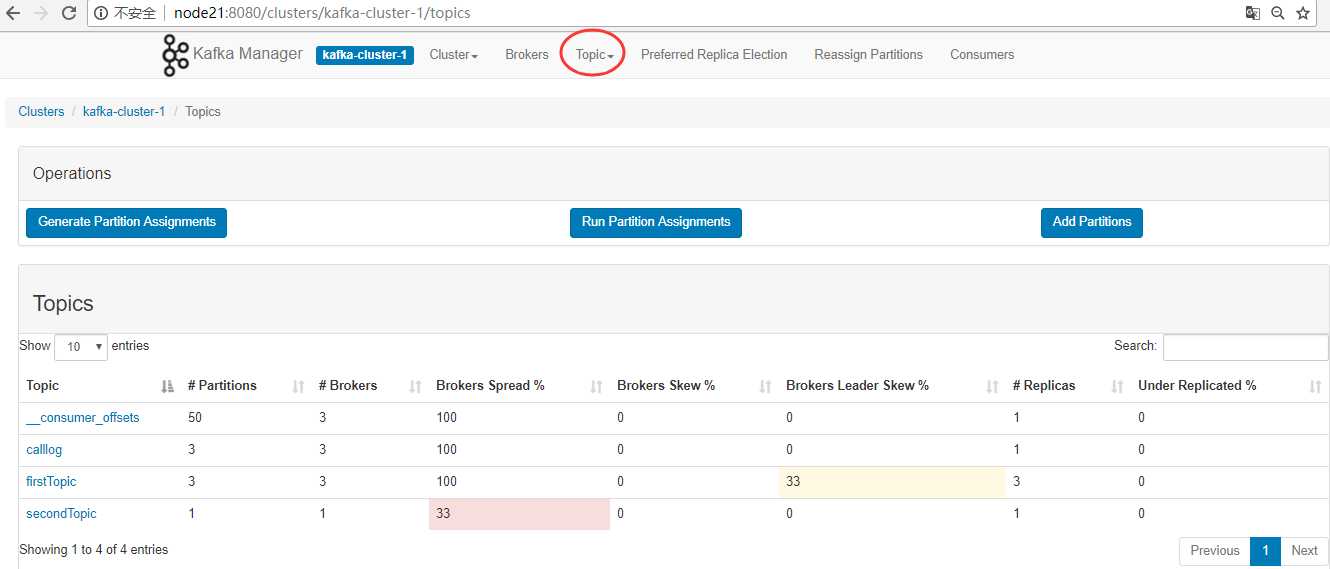Open Preferred Replica Election page
Screen dimensions: 1330x569
(x=714, y=55)
